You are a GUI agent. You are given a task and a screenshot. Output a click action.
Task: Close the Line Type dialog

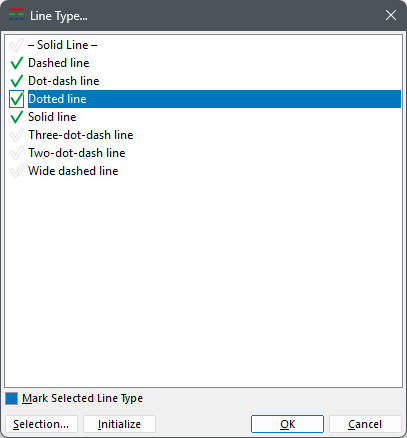pyautogui.click(x=391, y=15)
